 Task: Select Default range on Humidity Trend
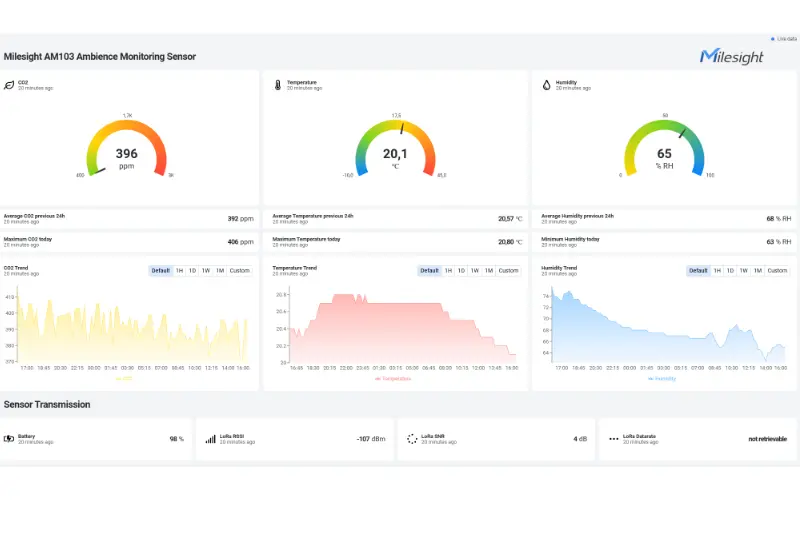[x=698, y=271]
